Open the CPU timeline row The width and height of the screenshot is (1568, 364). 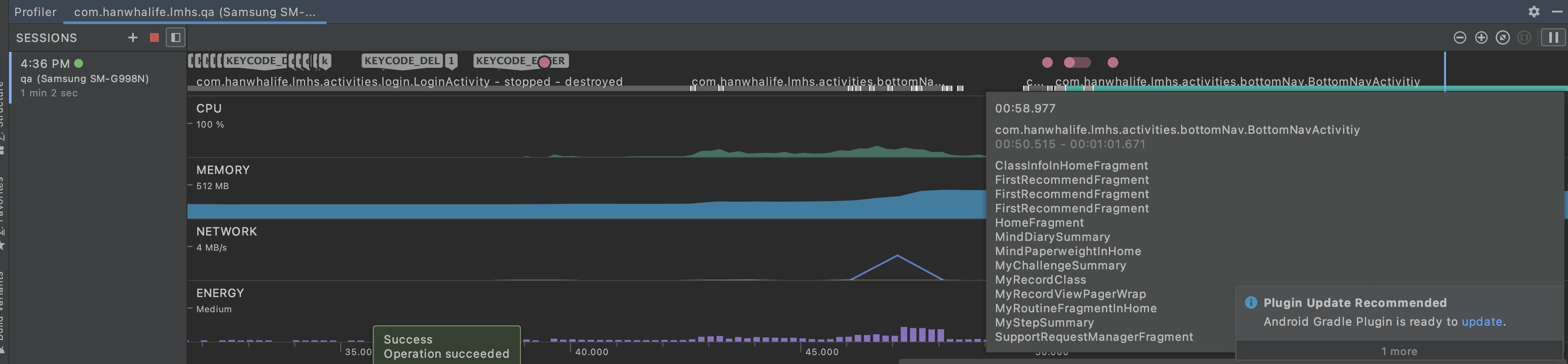pyautogui.click(x=209, y=108)
